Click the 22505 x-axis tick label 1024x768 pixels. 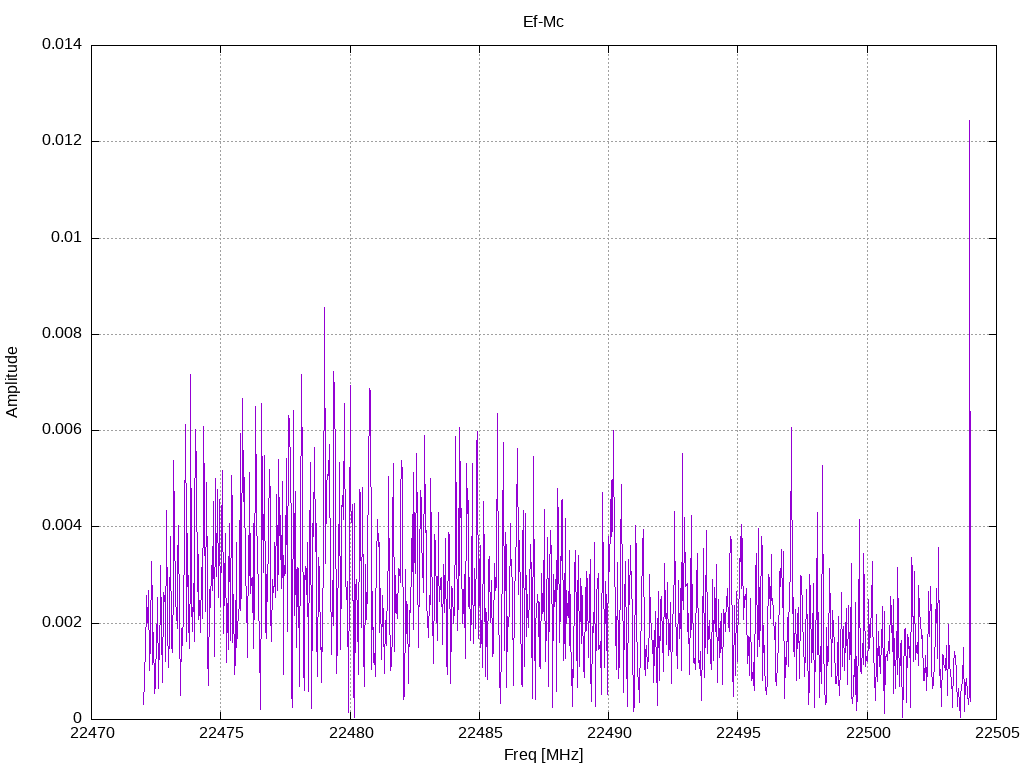995,734
